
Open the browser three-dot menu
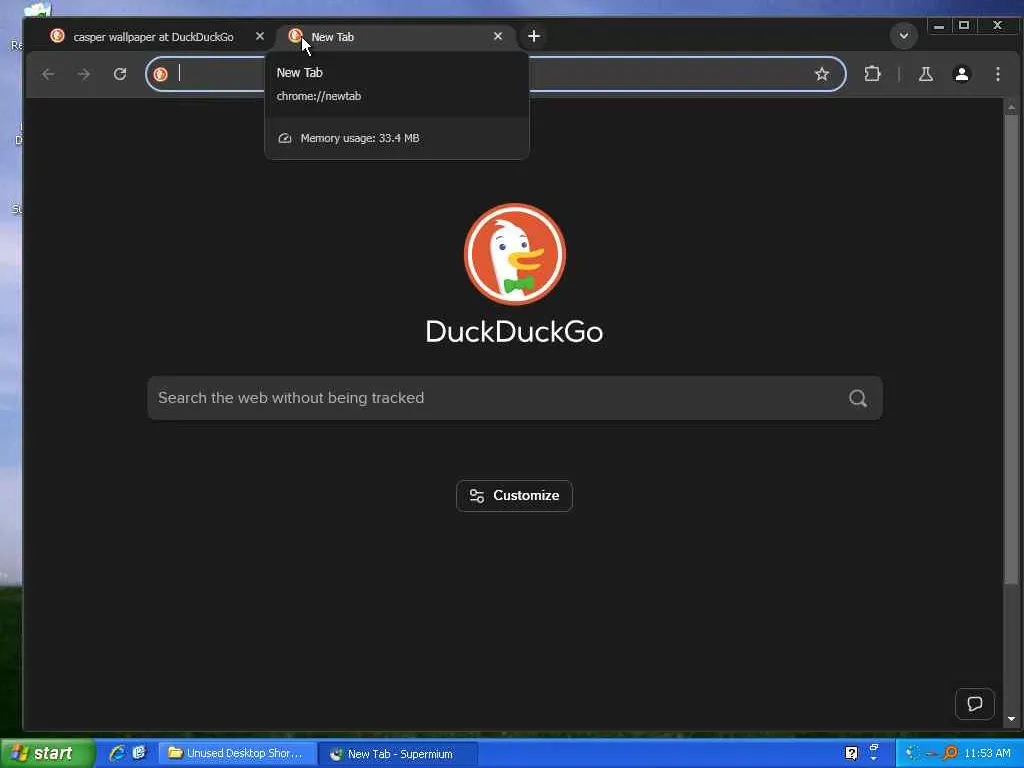[x=997, y=74]
